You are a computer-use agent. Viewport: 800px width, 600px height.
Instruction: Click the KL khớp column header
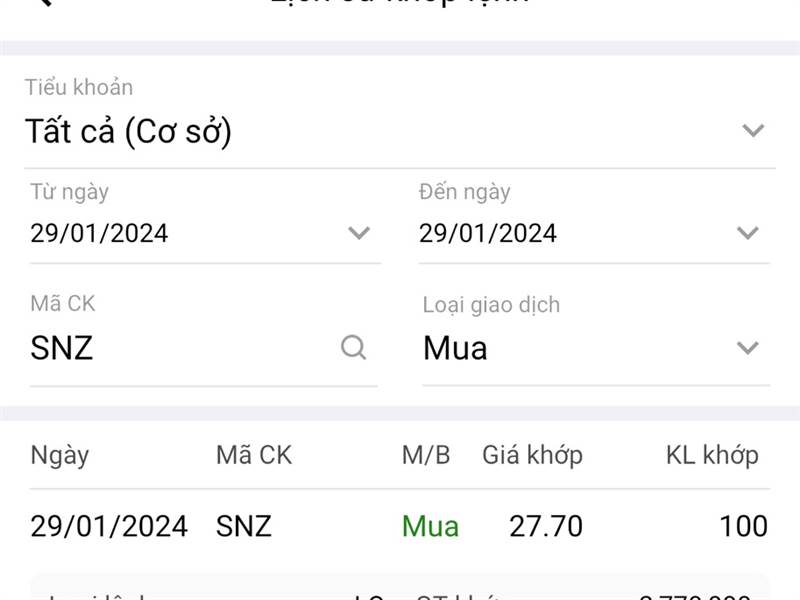(714, 455)
